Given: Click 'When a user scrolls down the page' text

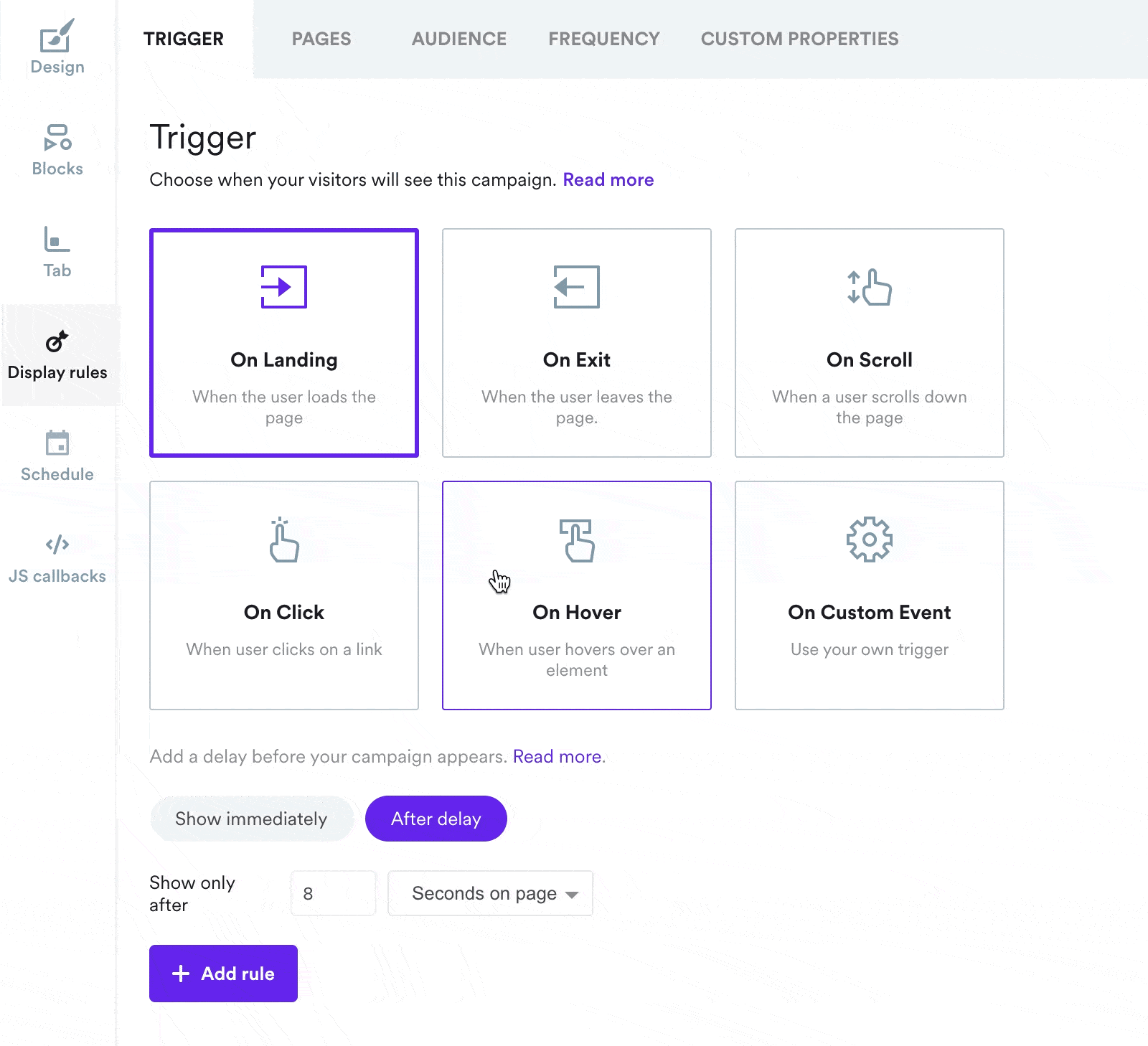Looking at the screenshot, I should click(x=870, y=407).
